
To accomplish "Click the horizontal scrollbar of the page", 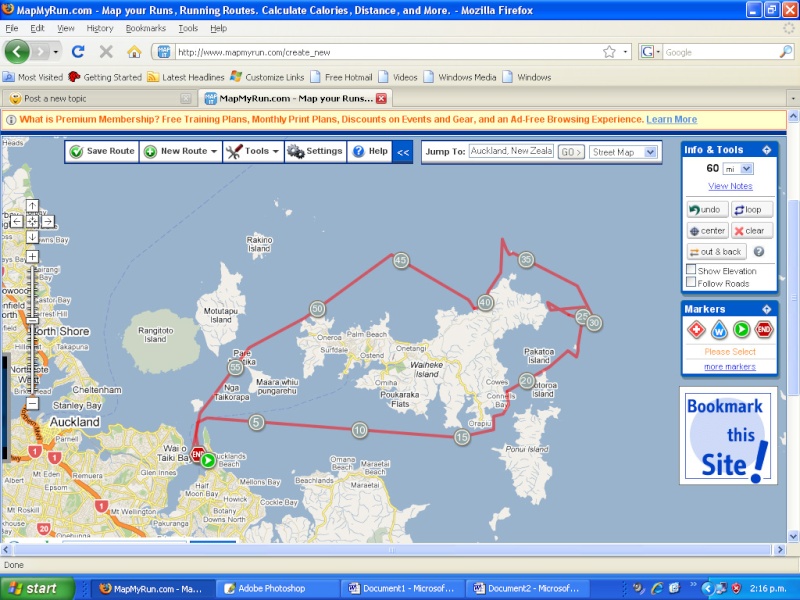I will [x=392, y=550].
